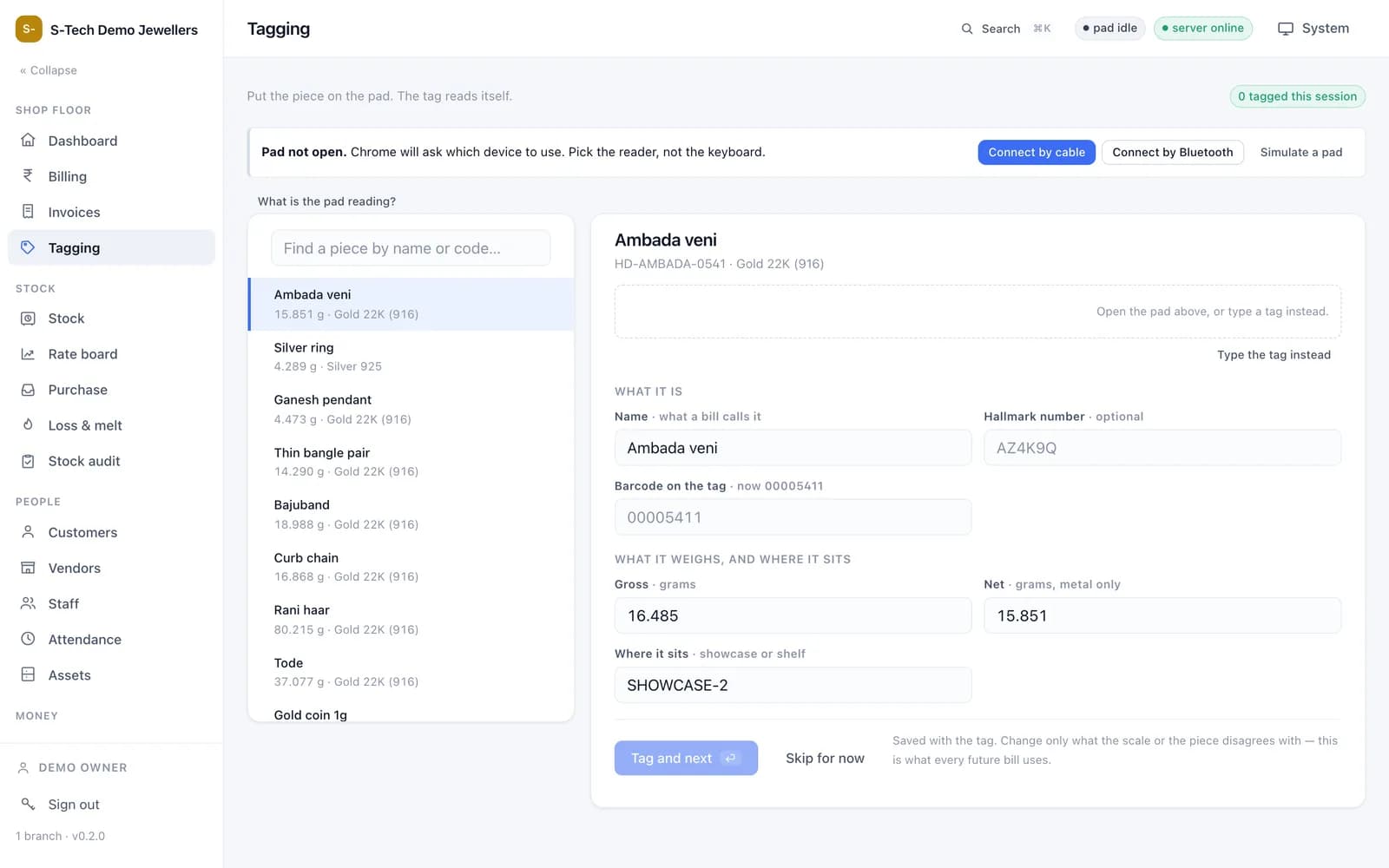Viewport: 1389px width, 868px height.
Task: Open Billing via the rupee icon
Action: (28, 176)
